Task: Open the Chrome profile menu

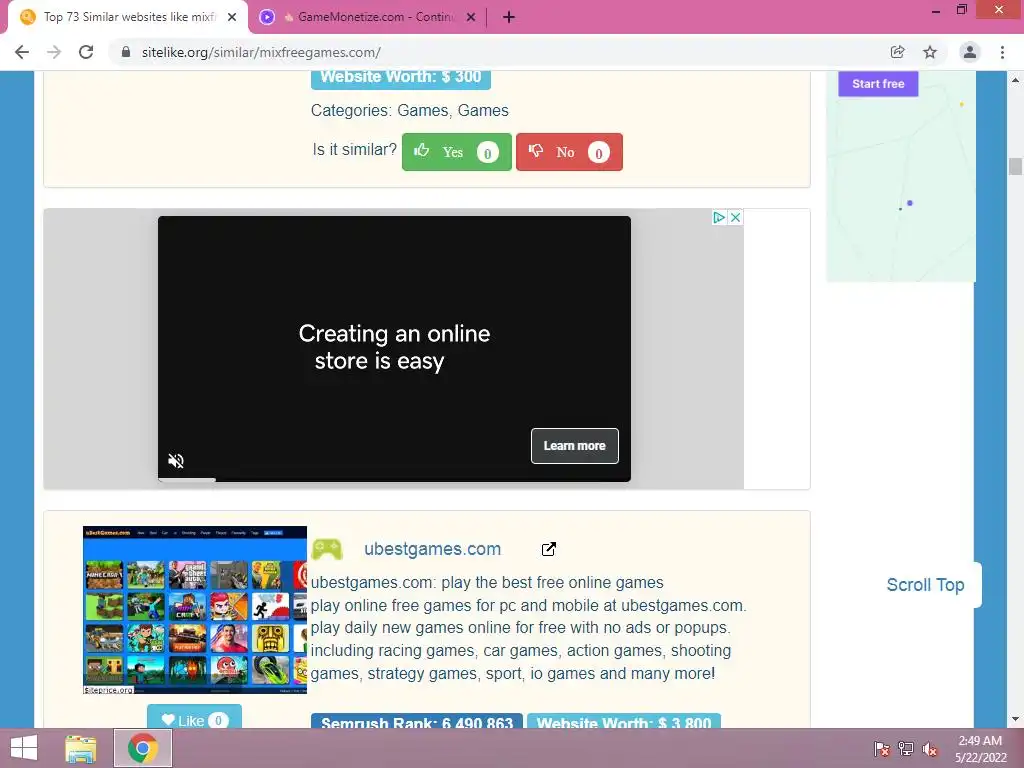Action: (x=970, y=52)
